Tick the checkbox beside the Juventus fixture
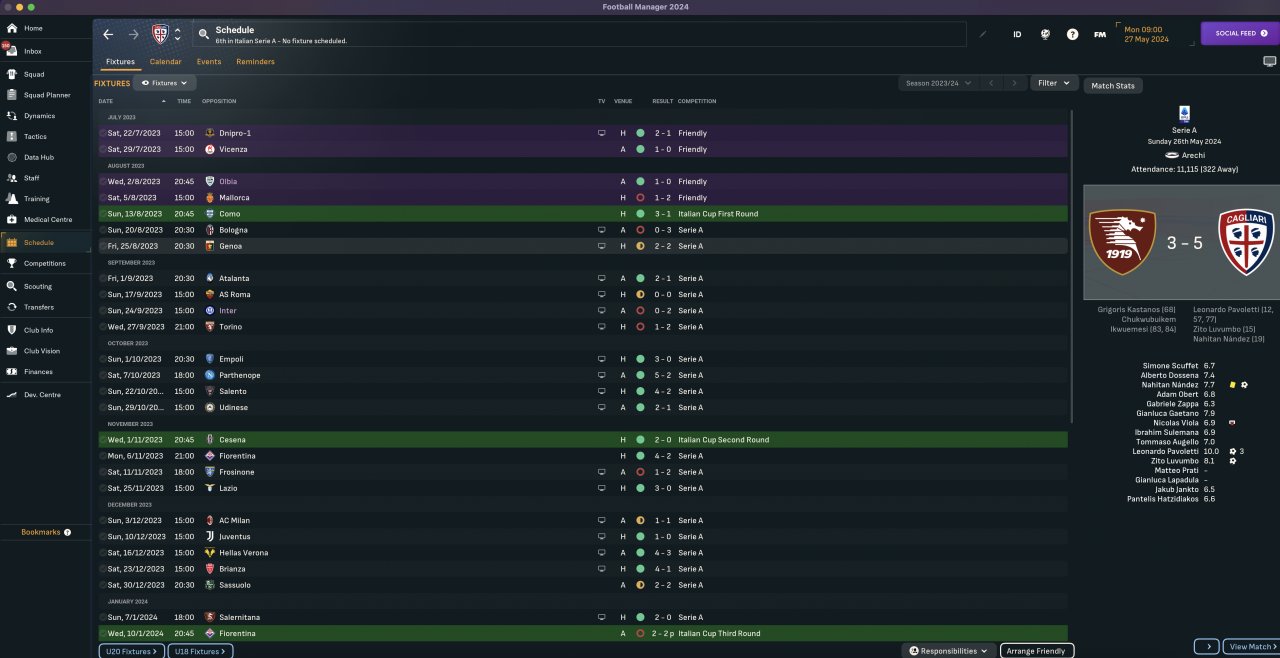Image resolution: width=1280 pixels, height=658 pixels. [x=102, y=537]
